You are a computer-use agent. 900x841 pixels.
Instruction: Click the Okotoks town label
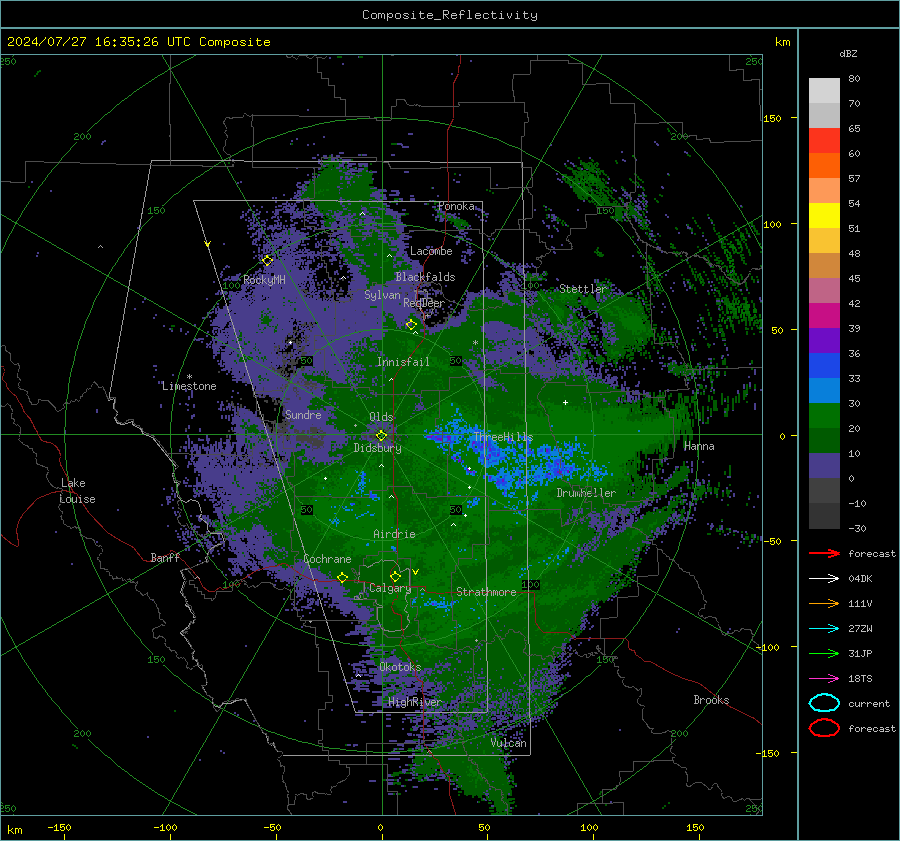[400, 667]
